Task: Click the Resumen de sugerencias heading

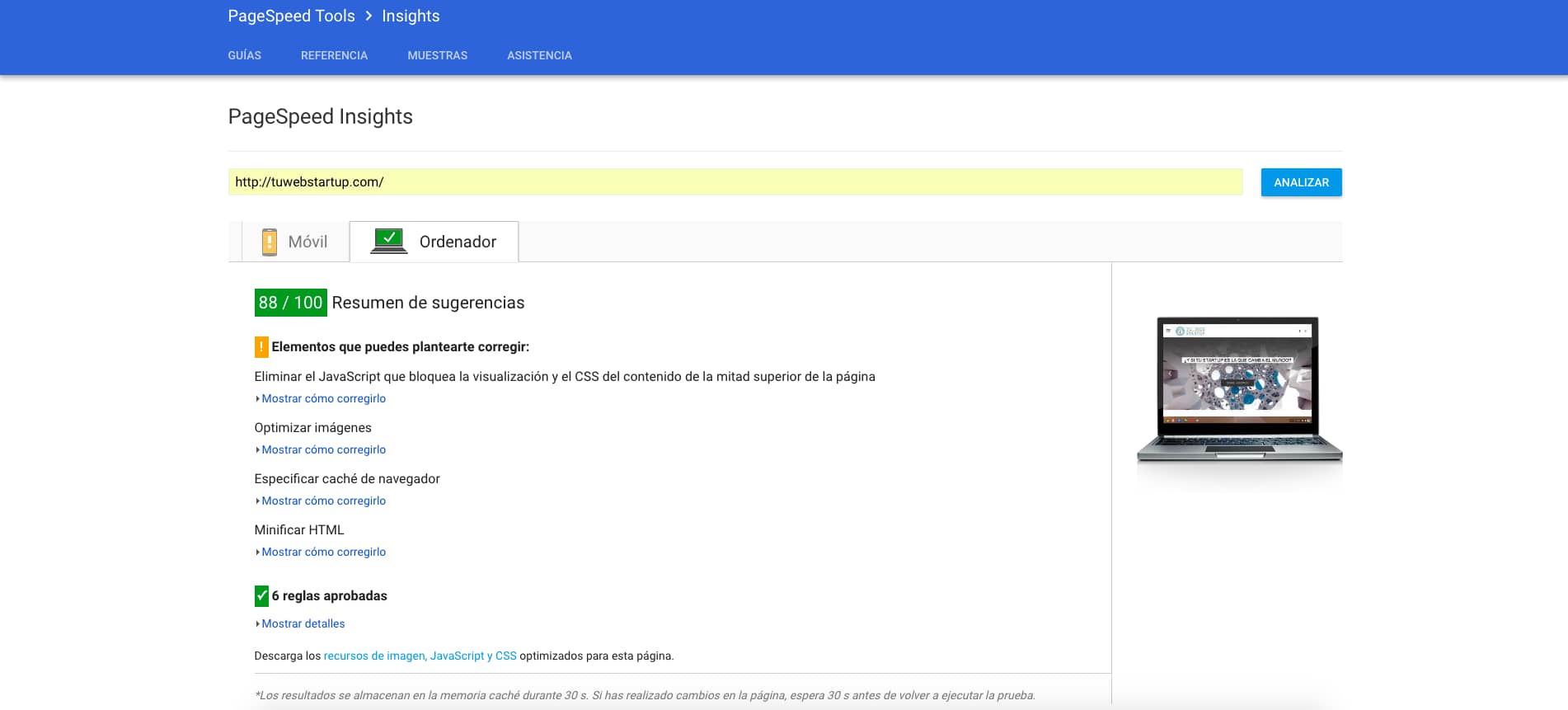Action: click(x=428, y=303)
